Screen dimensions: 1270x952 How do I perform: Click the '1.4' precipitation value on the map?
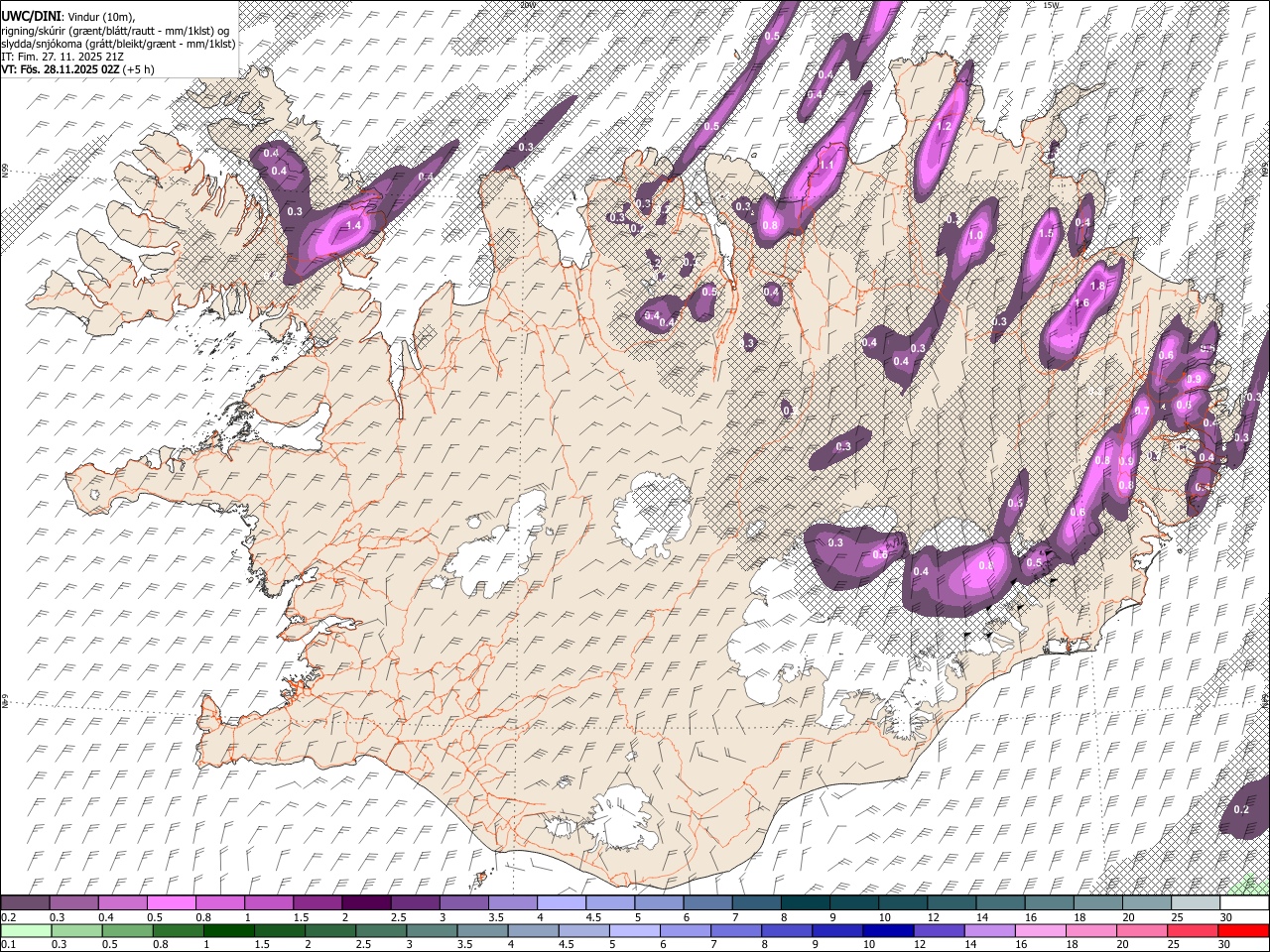pos(353,225)
